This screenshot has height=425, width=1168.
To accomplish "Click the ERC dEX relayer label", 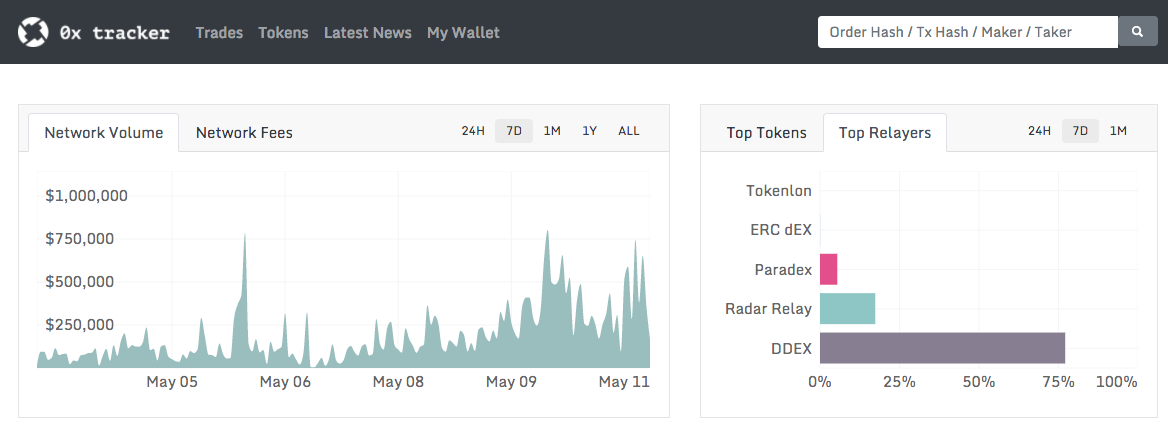I will coord(781,230).
